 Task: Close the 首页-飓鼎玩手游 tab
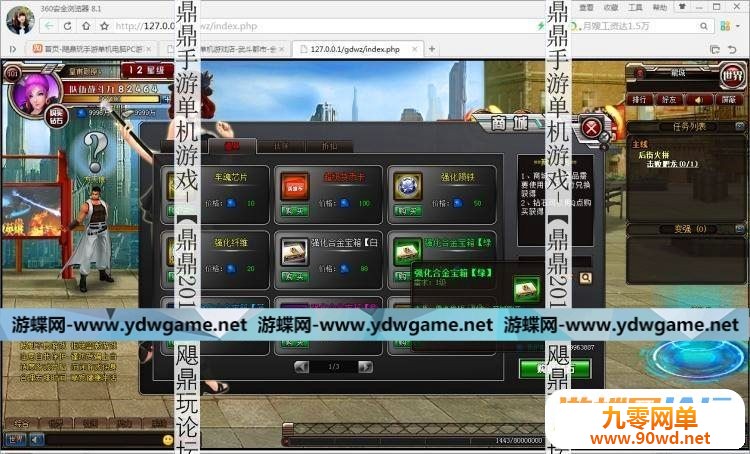[149, 49]
